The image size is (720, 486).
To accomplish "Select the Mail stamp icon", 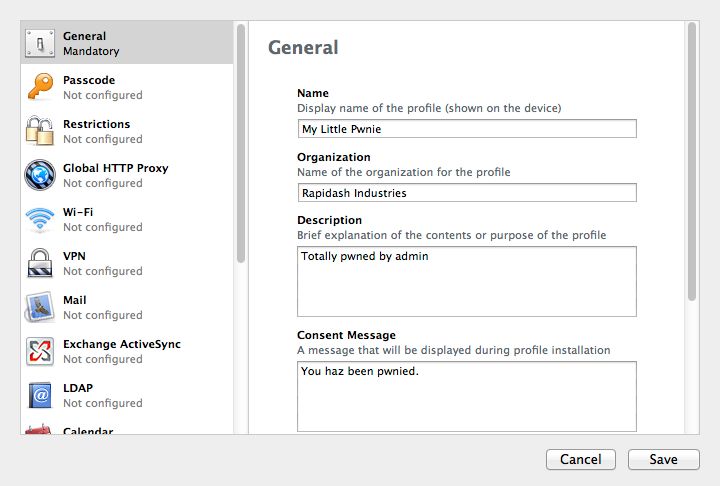I will 40,307.
